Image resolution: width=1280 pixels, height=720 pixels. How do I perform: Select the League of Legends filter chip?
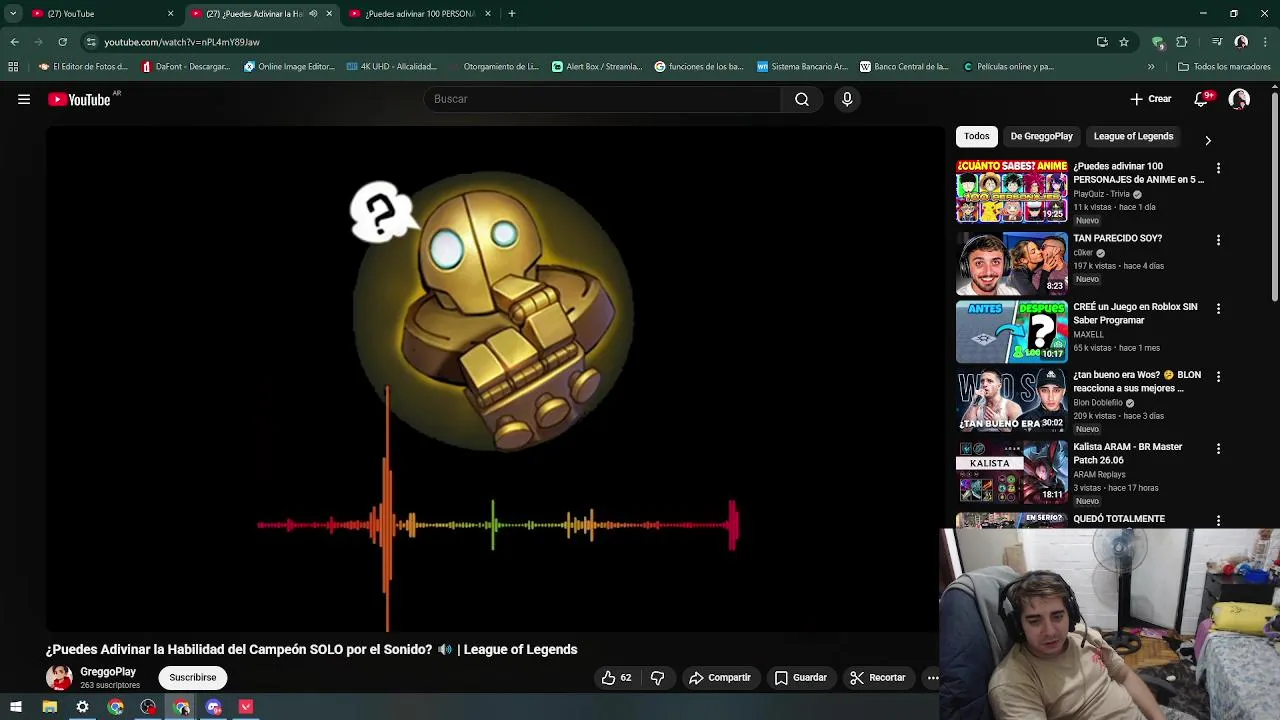(1133, 136)
